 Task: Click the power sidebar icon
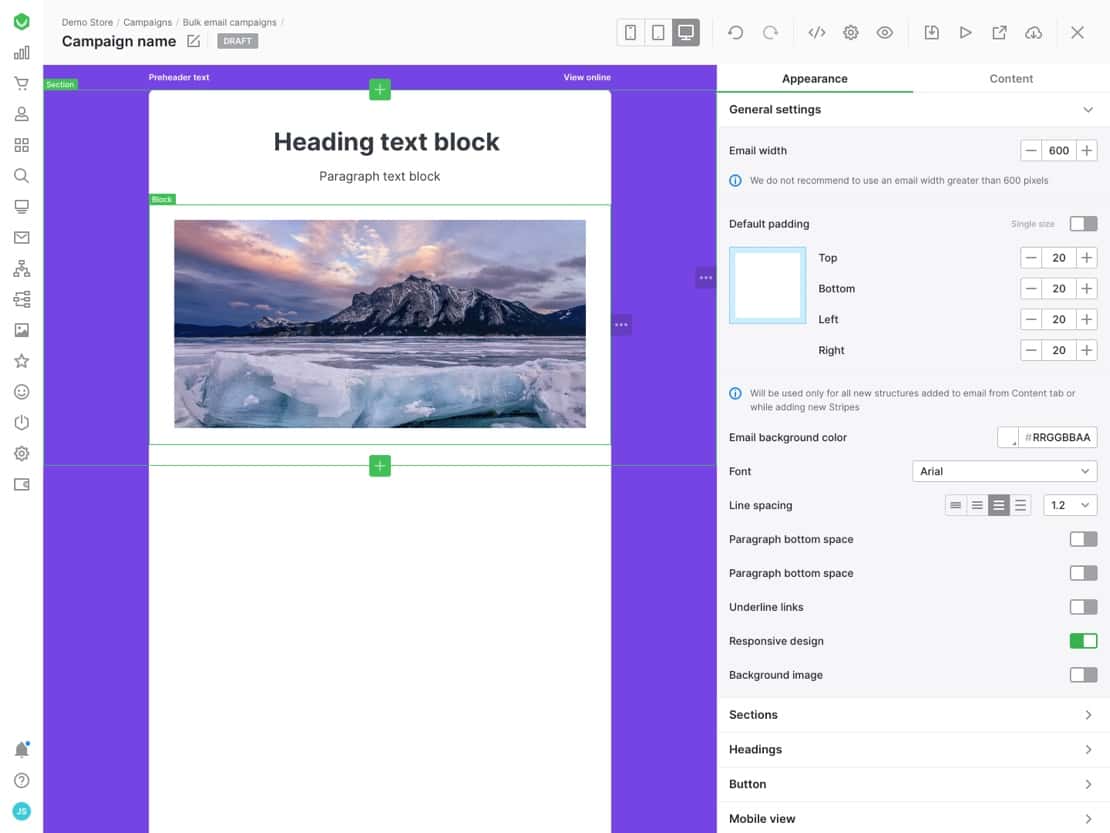[x=21, y=423]
